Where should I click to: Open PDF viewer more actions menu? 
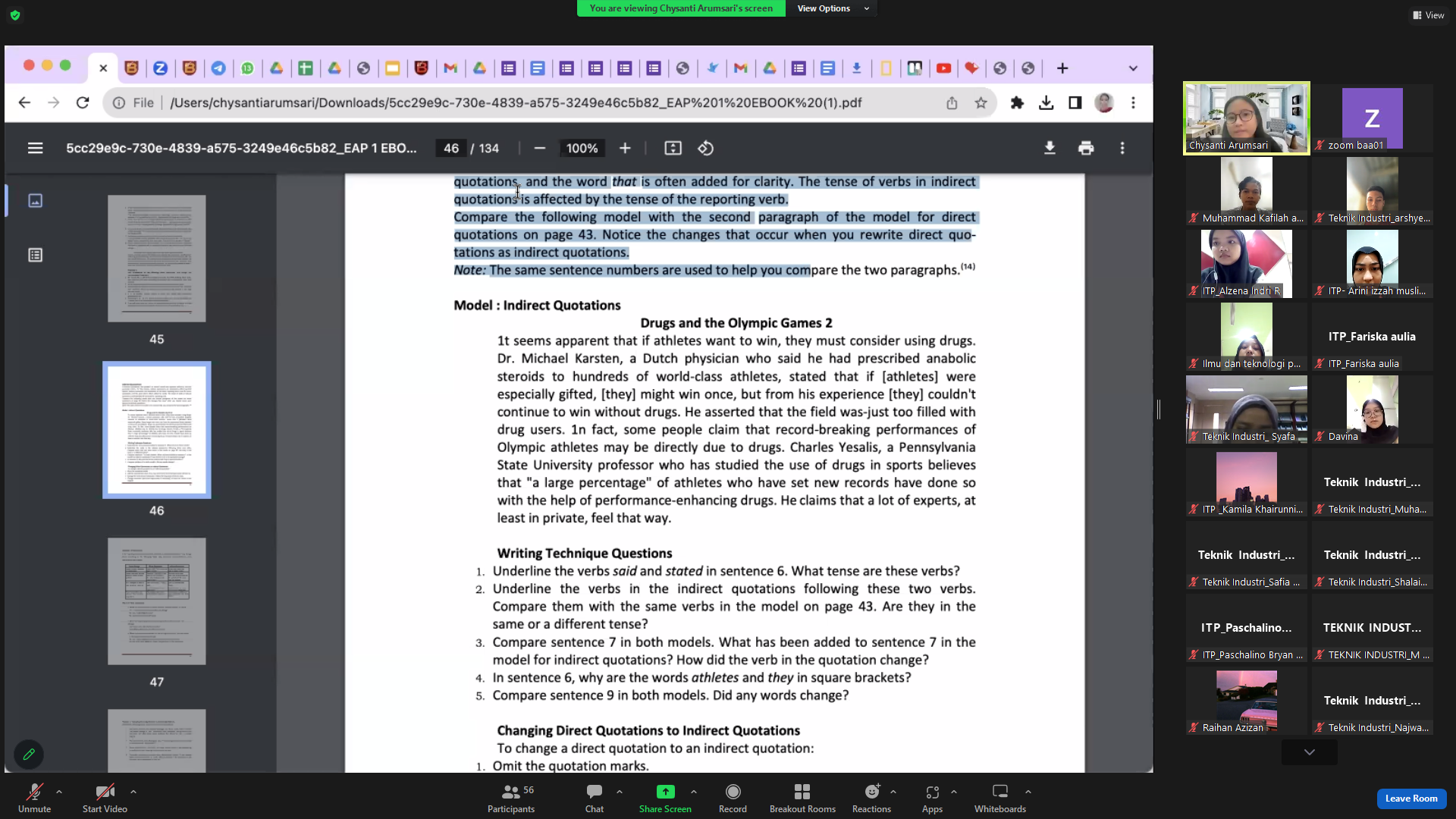[1122, 148]
